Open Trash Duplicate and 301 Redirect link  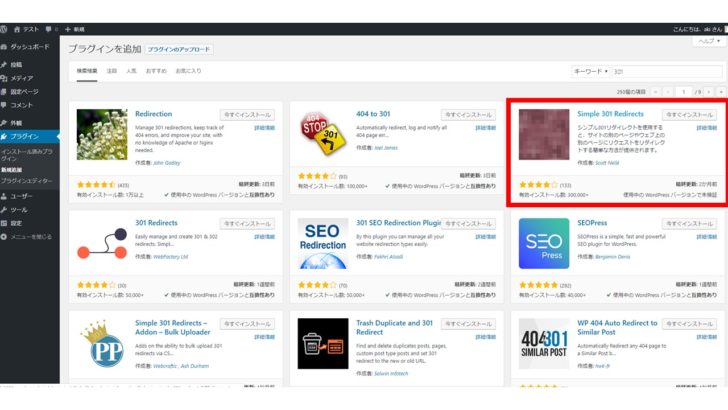tap(395, 327)
